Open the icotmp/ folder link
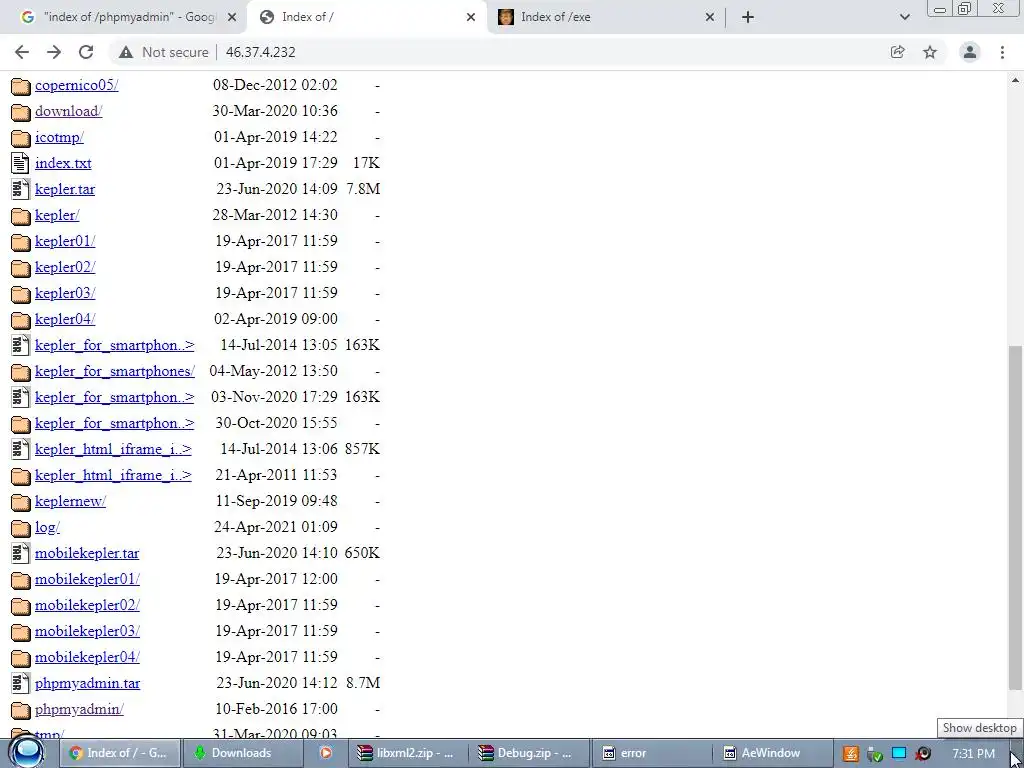The height and width of the screenshot is (768, 1024). pos(59,137)
